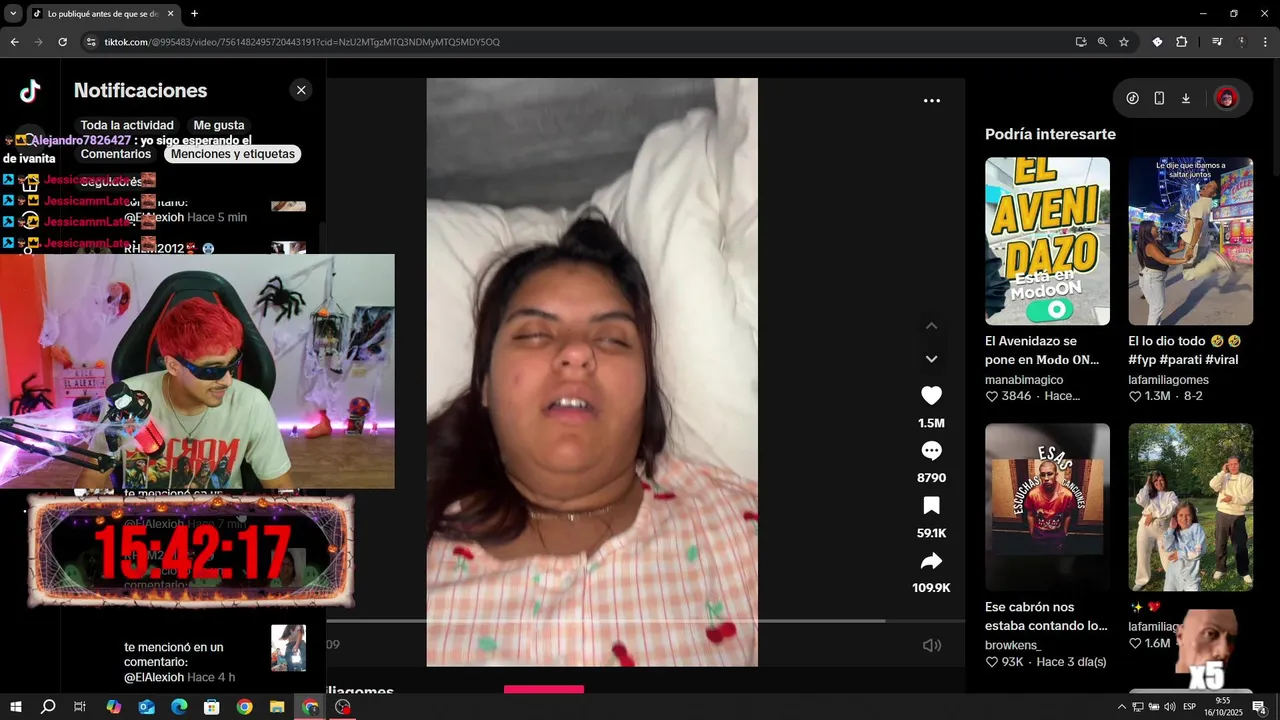Share the video using the arrow icon
This screenshot has width=1280, height=720.
931,561
